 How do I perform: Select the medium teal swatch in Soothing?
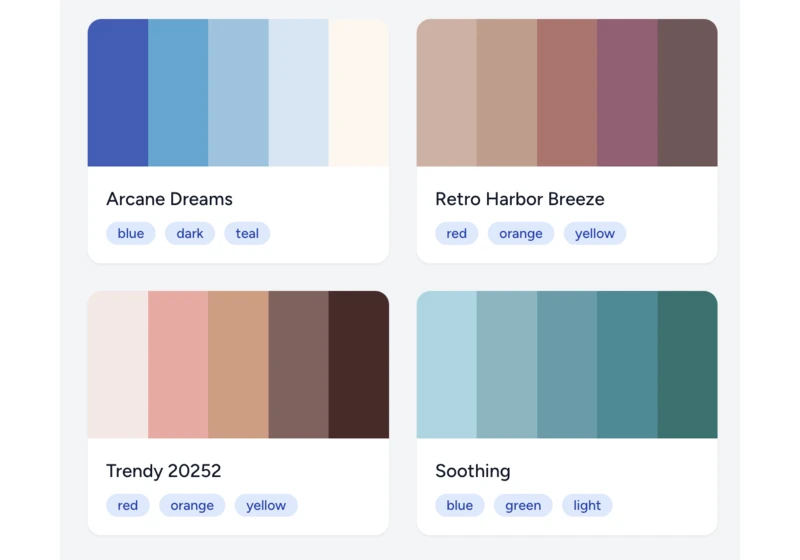tap(628, 365)
